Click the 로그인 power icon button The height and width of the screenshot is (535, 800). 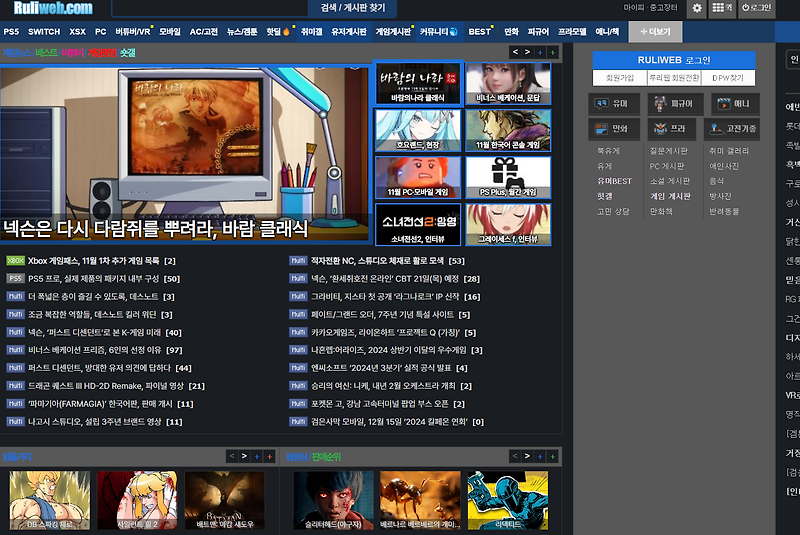757,8
